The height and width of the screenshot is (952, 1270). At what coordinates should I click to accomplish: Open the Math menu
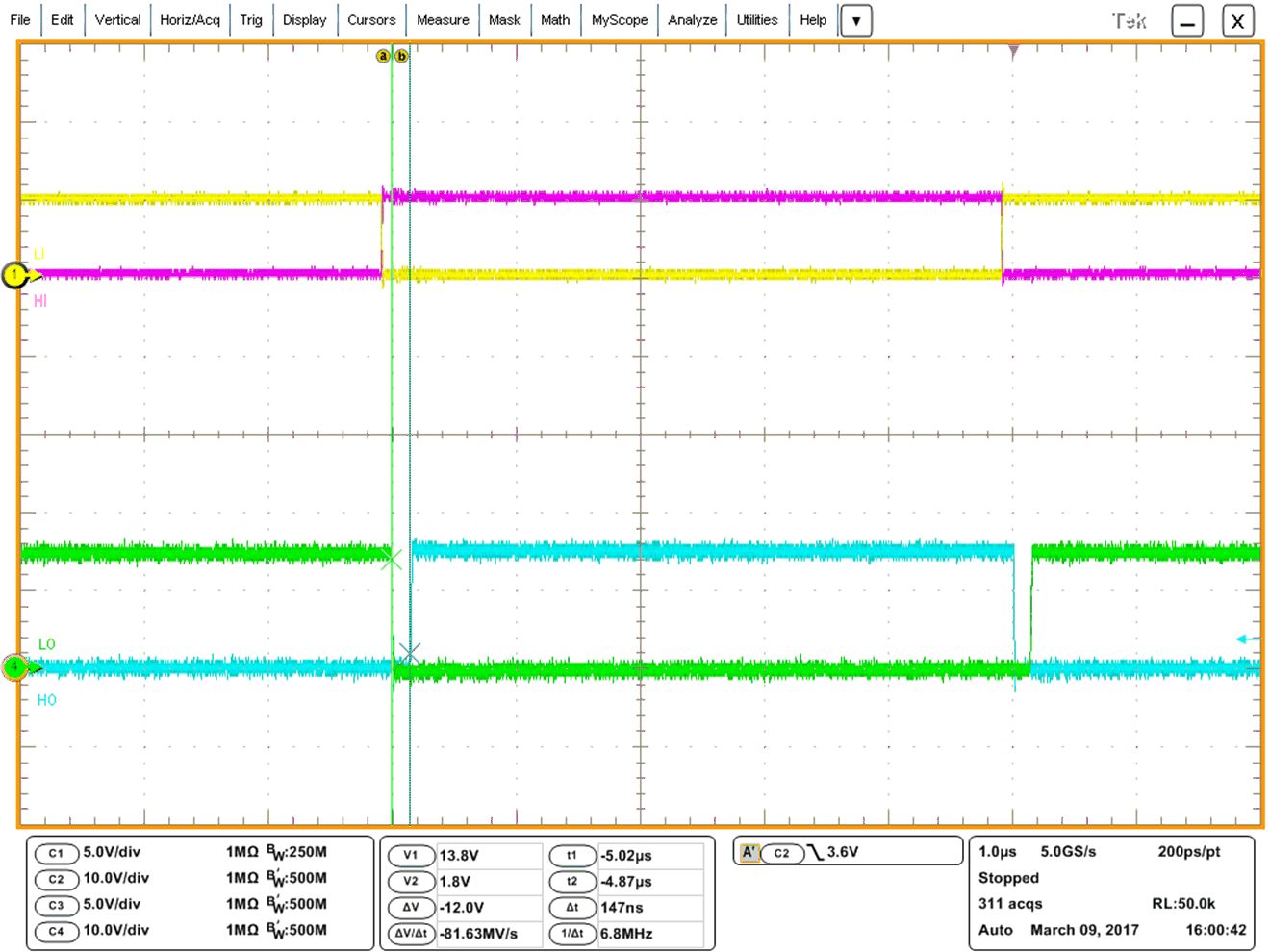(555, 19)
